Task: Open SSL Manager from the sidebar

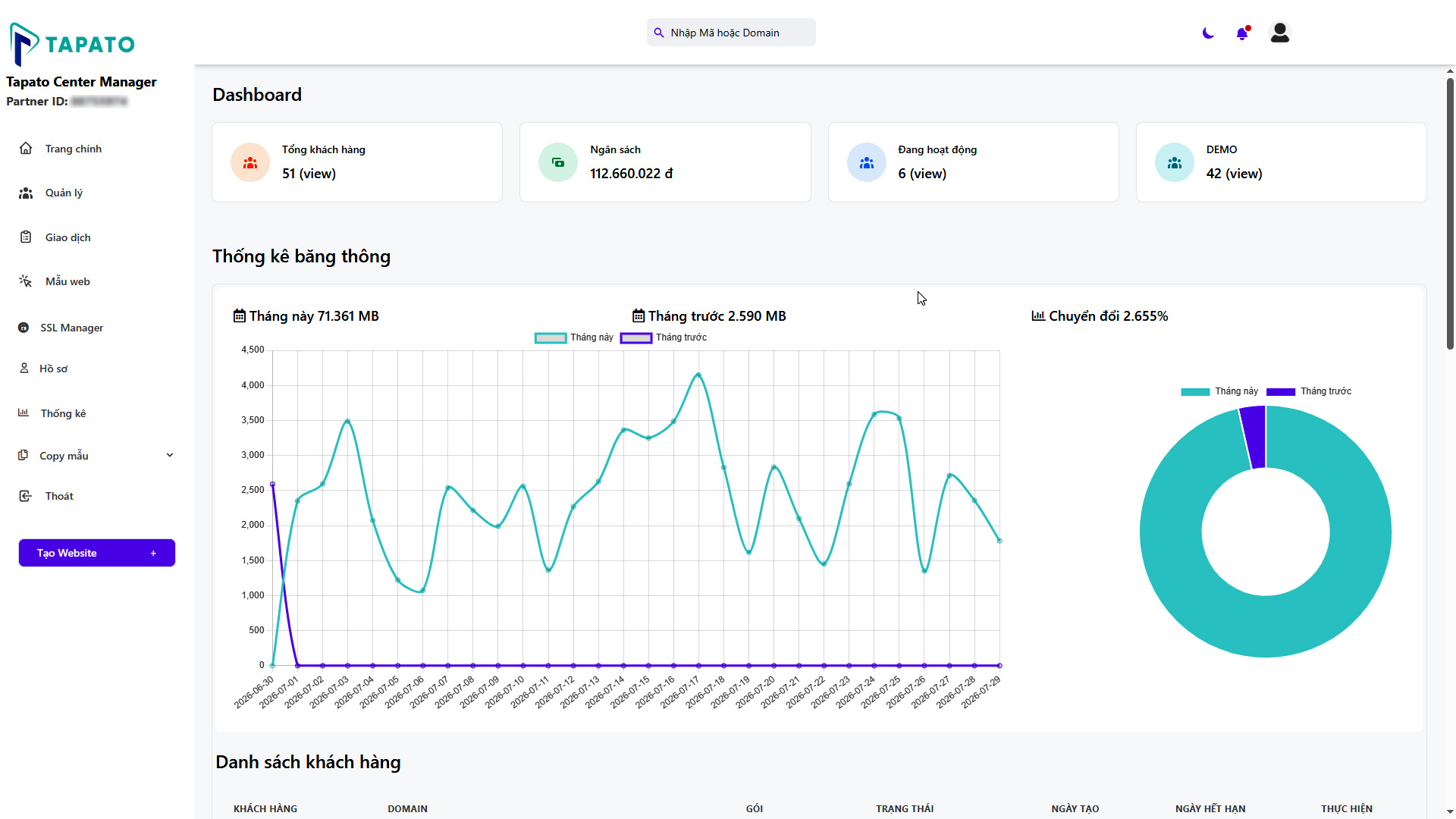Action: coord(71,328)
